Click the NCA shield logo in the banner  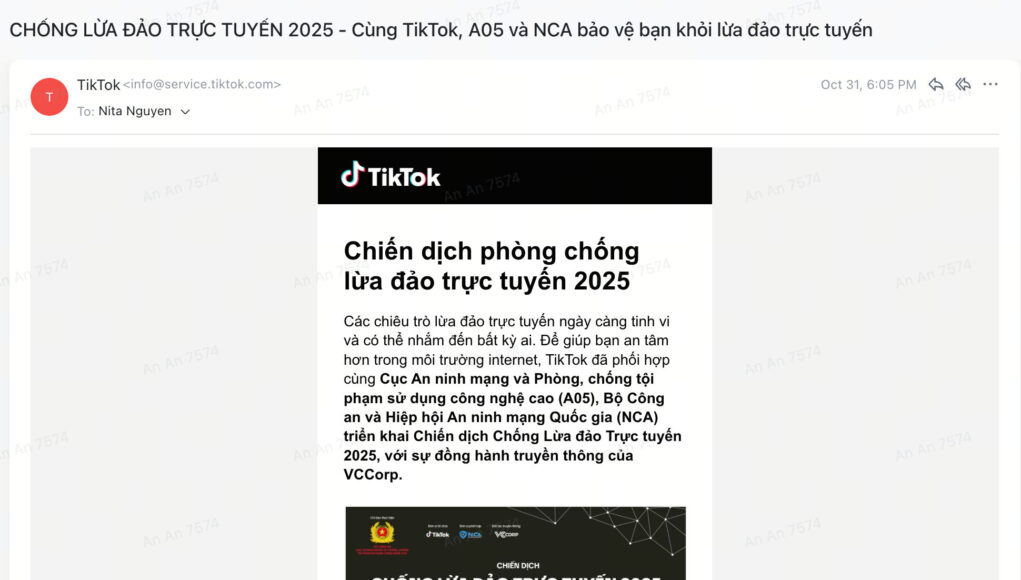(x=470, y=534)
